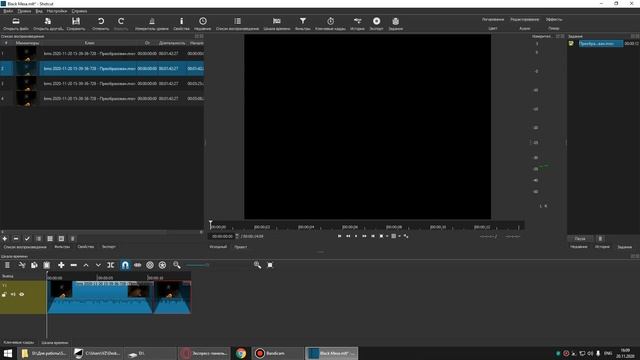Image resolution: width=640 pixels, height=360 pixels.
Task: Ripple delete with timeline minus icon
Action: click(73, 265)
